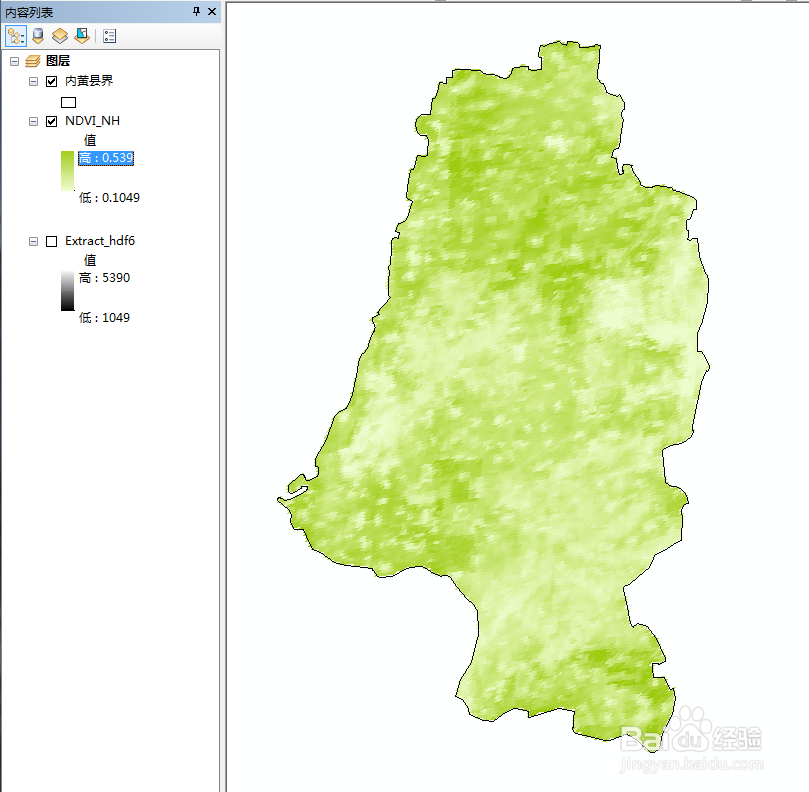The height and width of the screenshot is (792, 809).
Task: Close the 内容列表 panel
Action: coord(212,11)
